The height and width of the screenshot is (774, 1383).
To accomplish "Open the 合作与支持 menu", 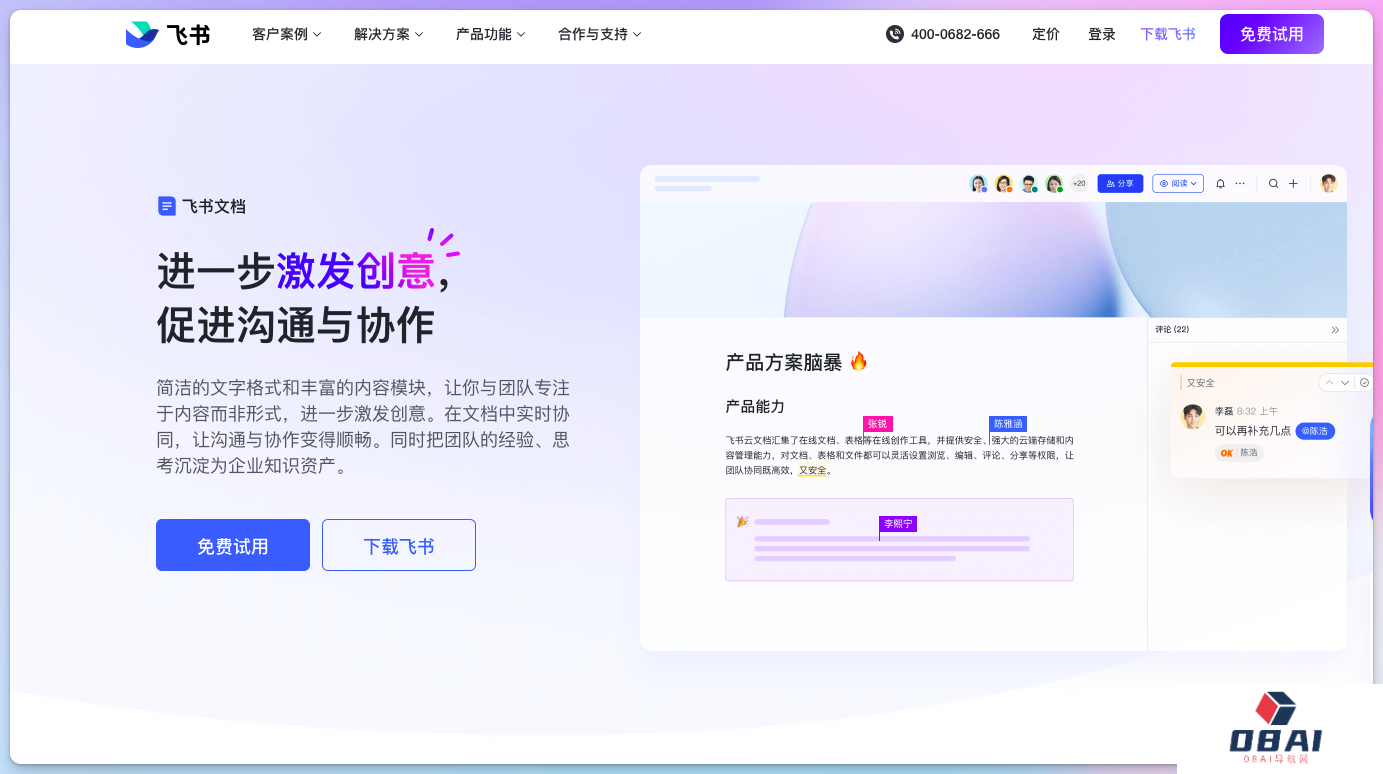I will tap(599, 34).
